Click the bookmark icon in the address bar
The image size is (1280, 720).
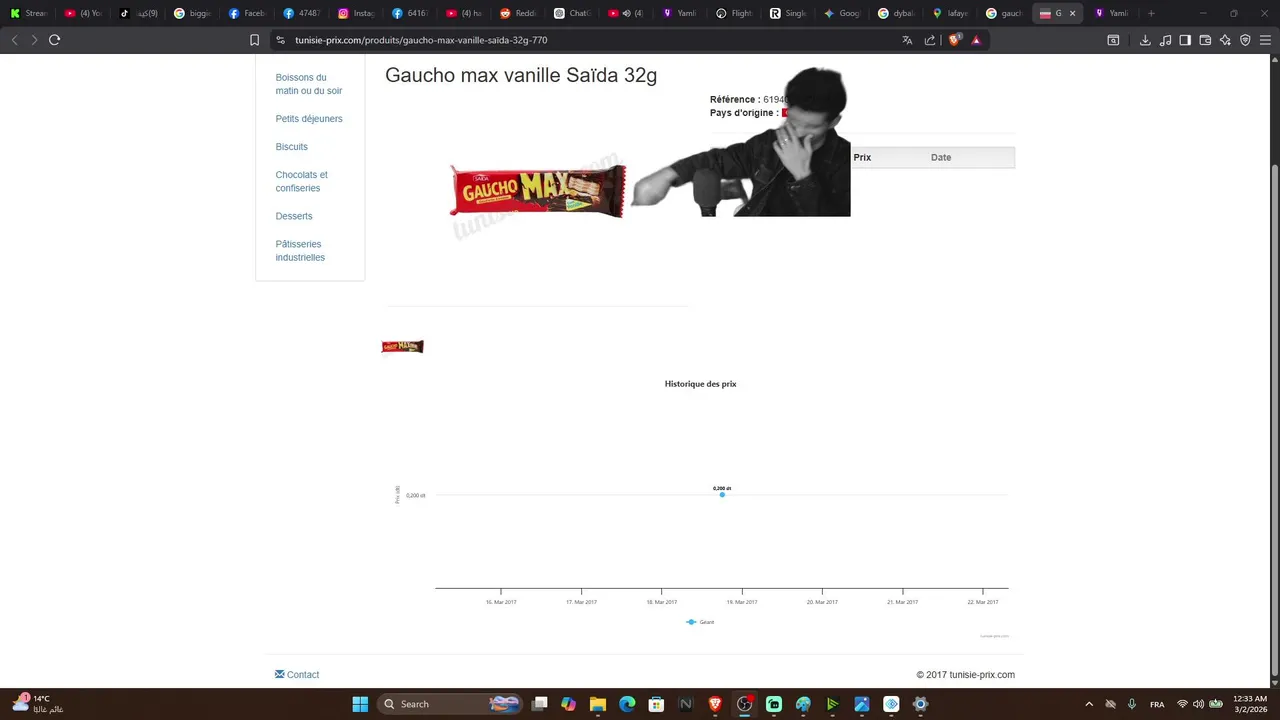[254, 40]
